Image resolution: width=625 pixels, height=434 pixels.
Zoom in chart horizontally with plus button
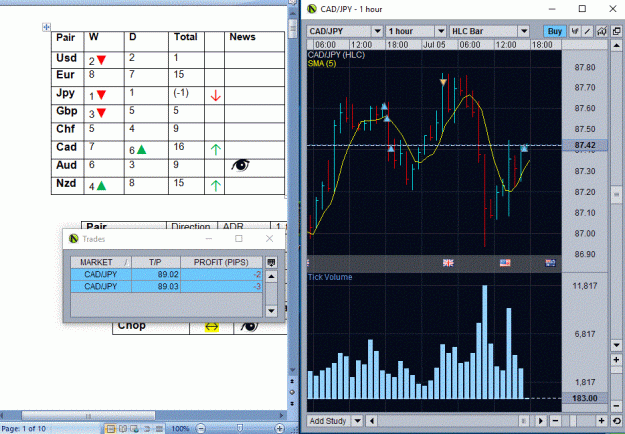pyautogui.click(x=601, y=421)
